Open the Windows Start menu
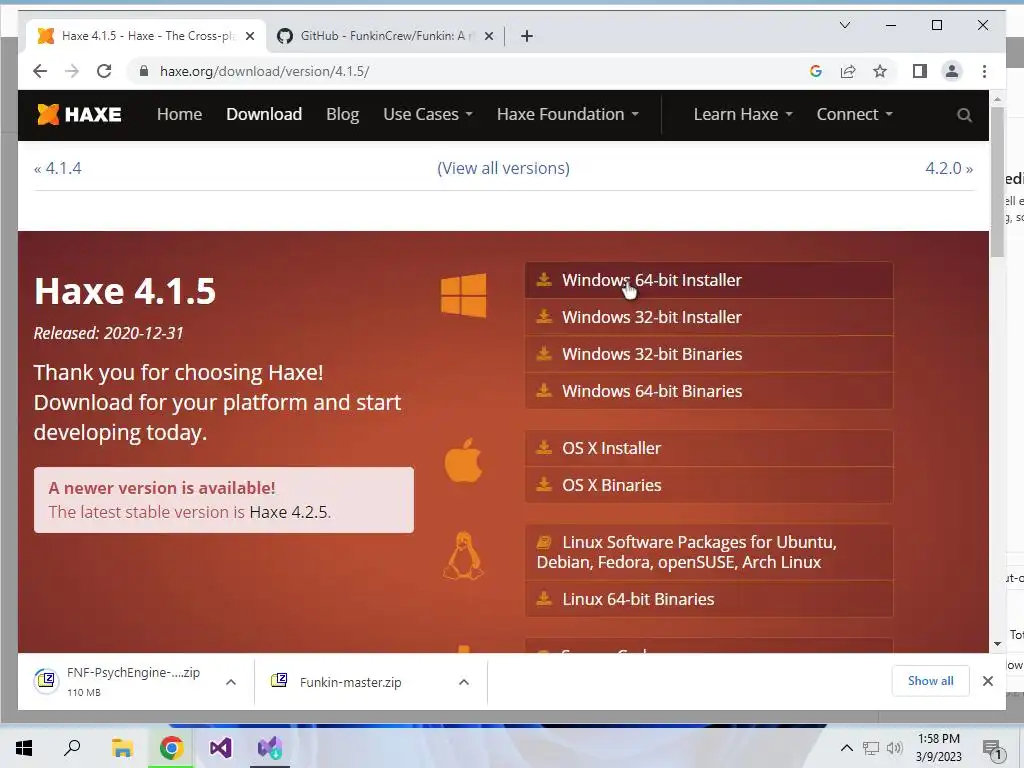Viewport: 1024px width, 768px height. tap(24, 748)
